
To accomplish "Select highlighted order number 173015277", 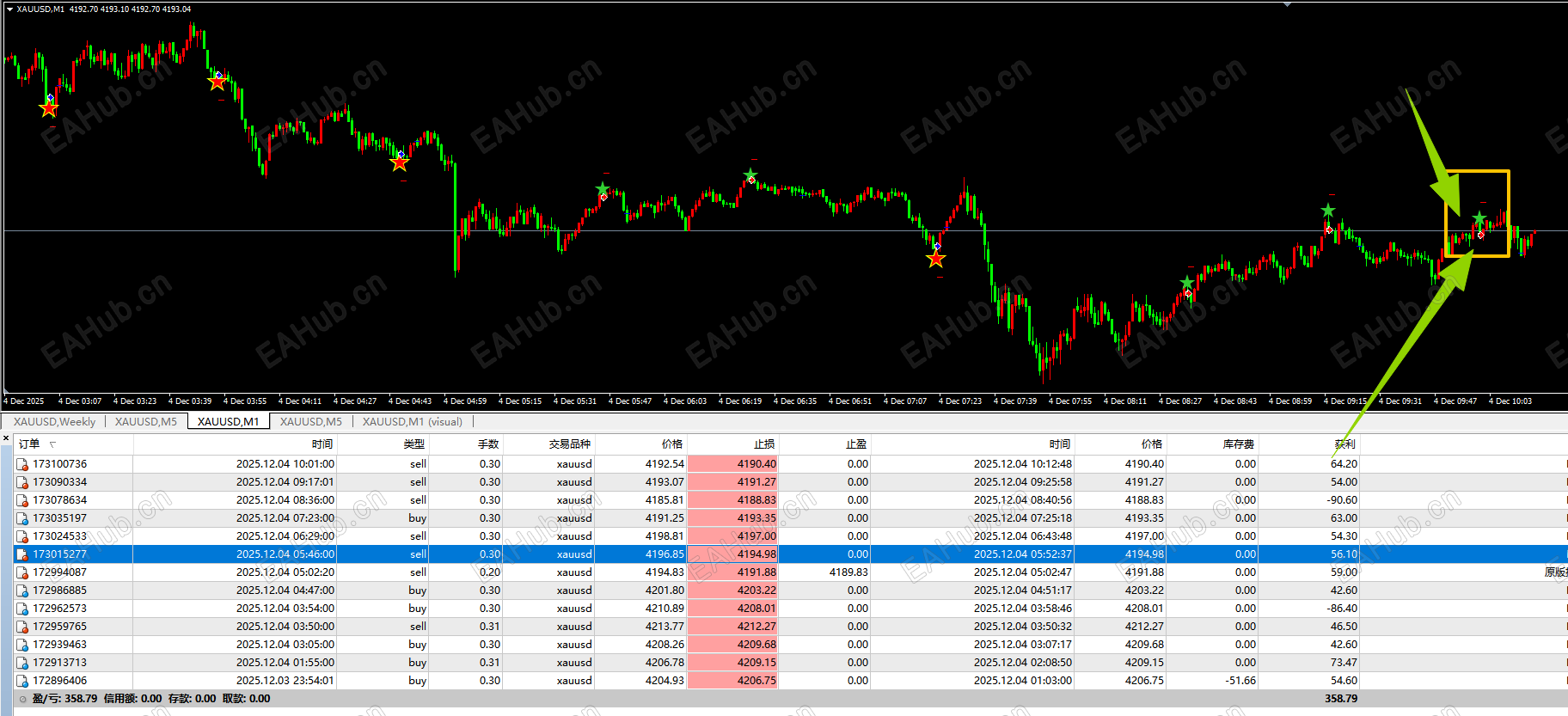I will click(x=60, y=554).
